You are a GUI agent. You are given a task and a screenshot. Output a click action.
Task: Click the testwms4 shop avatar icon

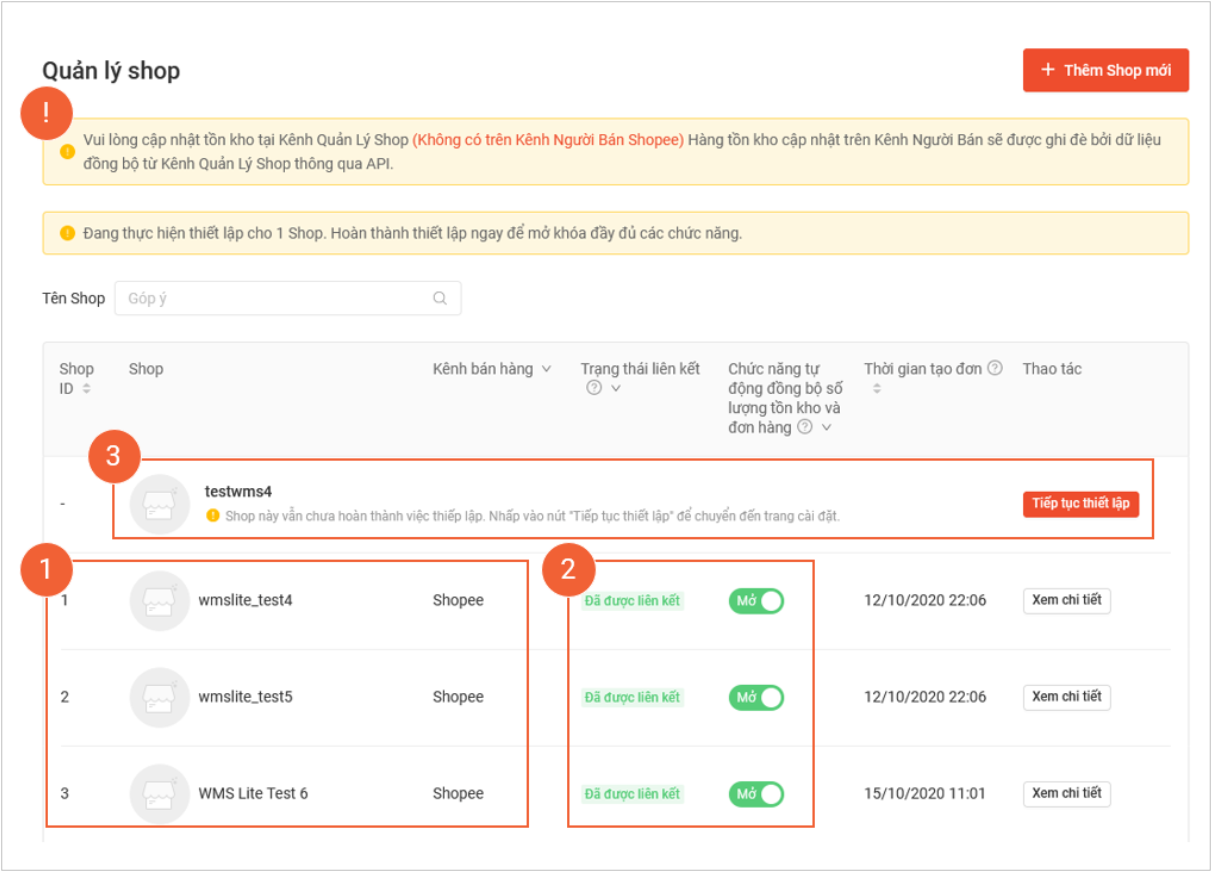point(160,504)
